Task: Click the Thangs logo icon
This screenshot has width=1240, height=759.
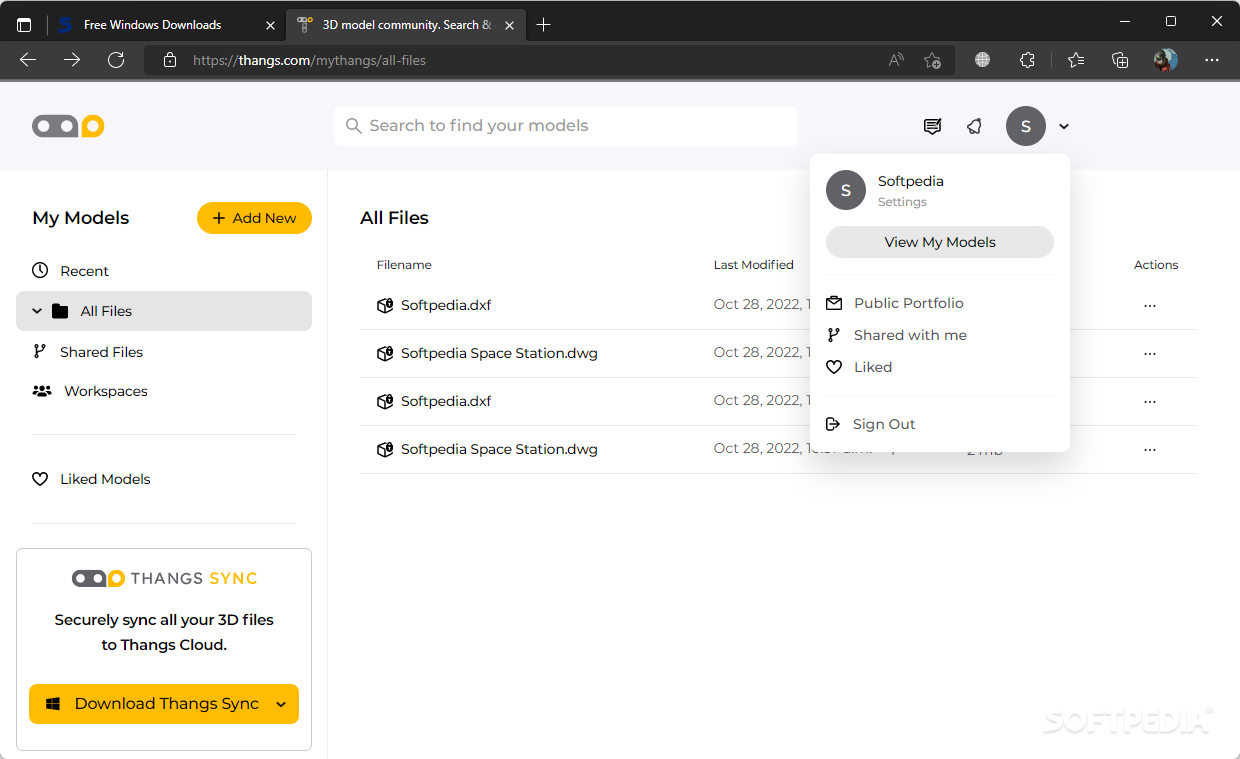Action: click(x=68, y=126)
